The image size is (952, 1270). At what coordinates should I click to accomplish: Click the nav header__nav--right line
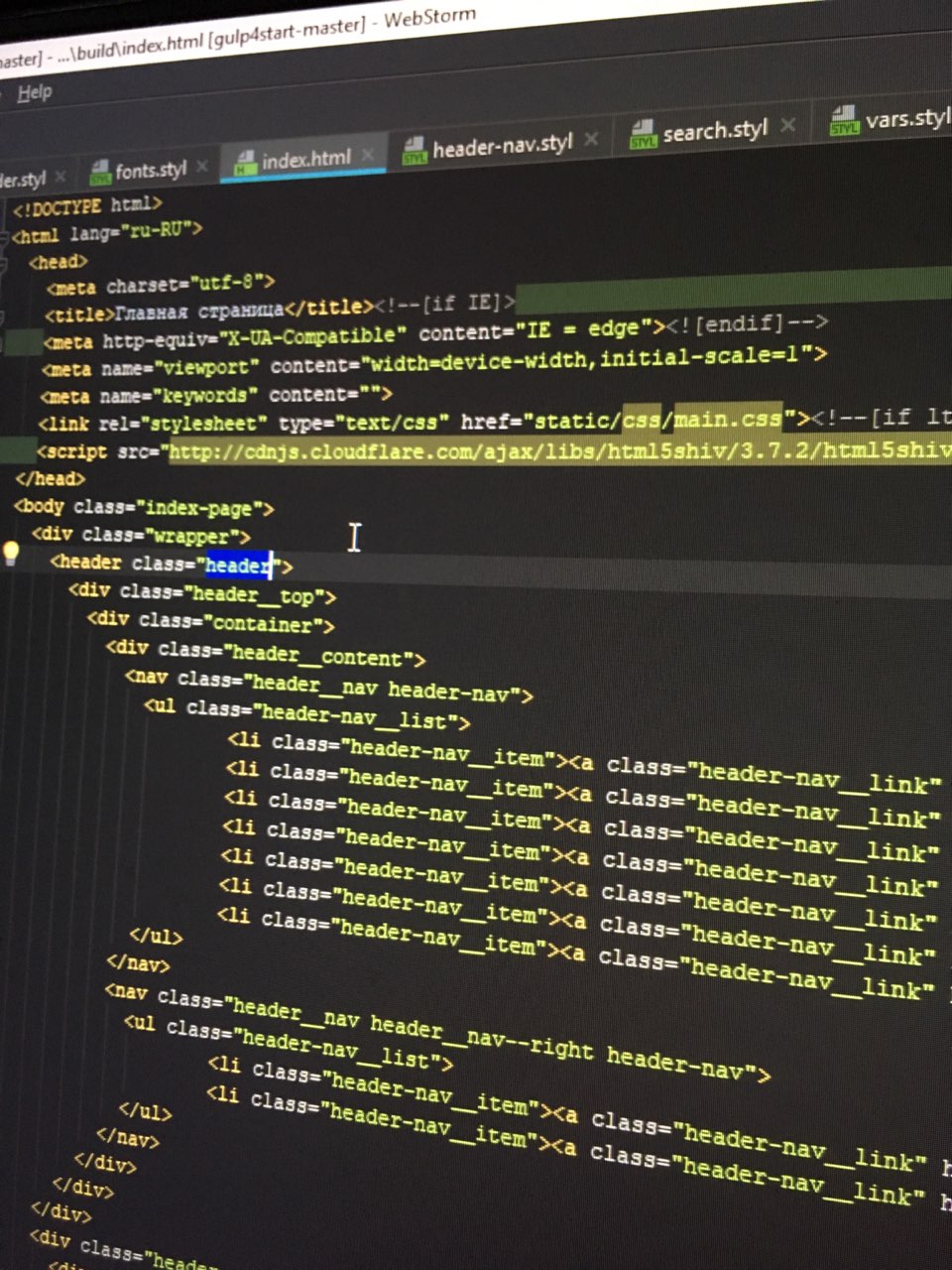436,1032
